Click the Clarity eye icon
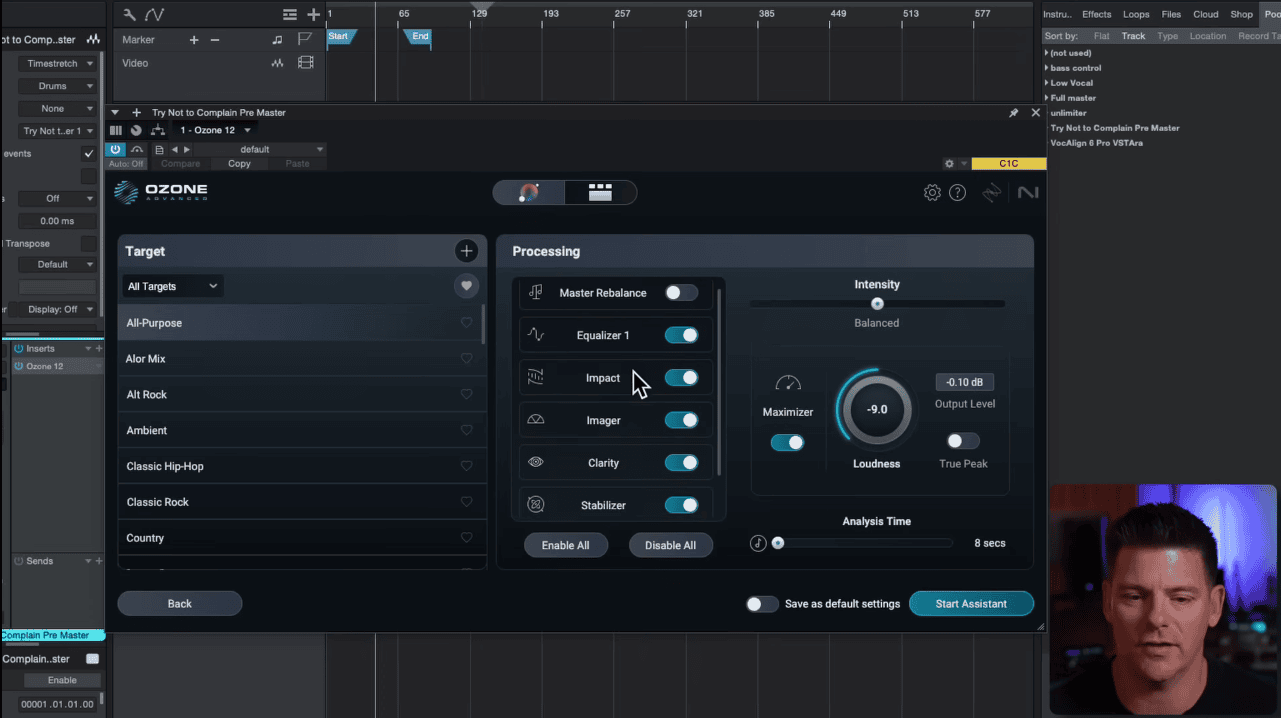 535,462
